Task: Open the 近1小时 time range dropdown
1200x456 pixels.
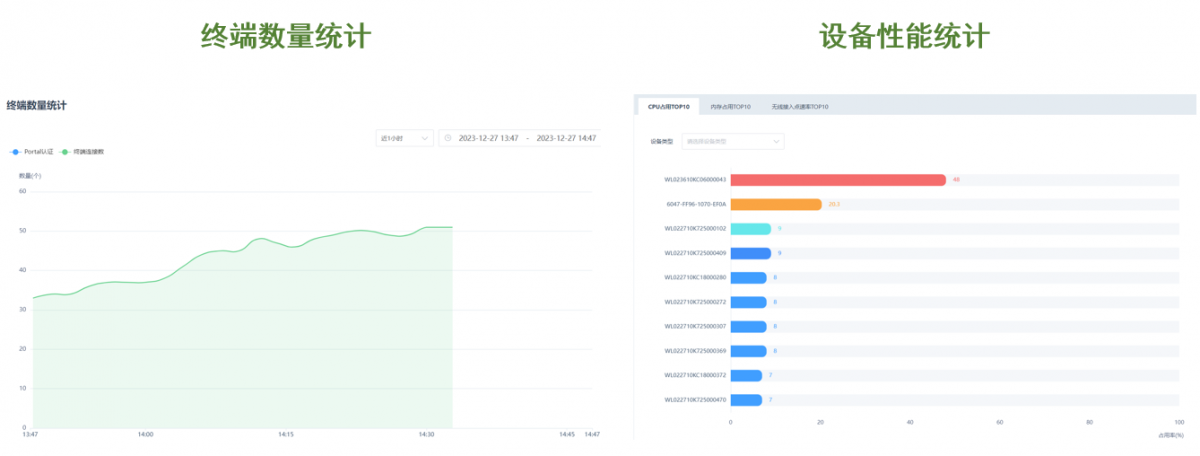Action: [403, 138]
